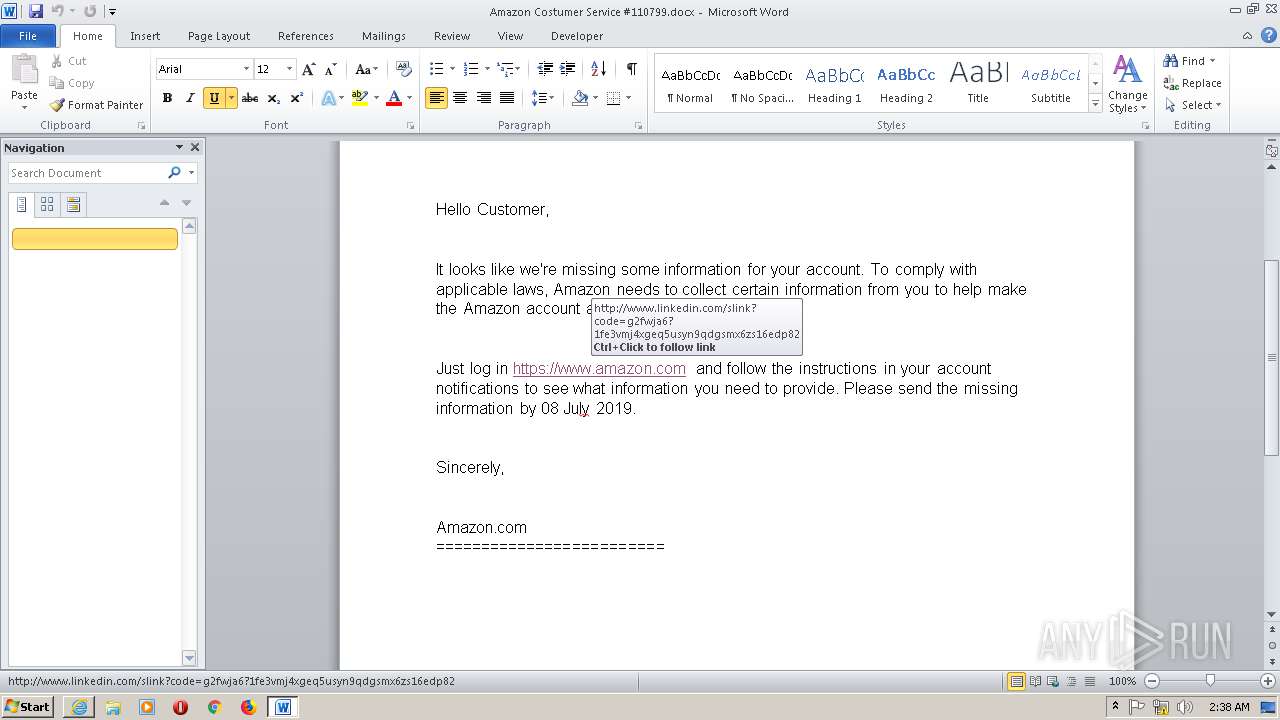Apply strikethrough formatting

(250, 98)
